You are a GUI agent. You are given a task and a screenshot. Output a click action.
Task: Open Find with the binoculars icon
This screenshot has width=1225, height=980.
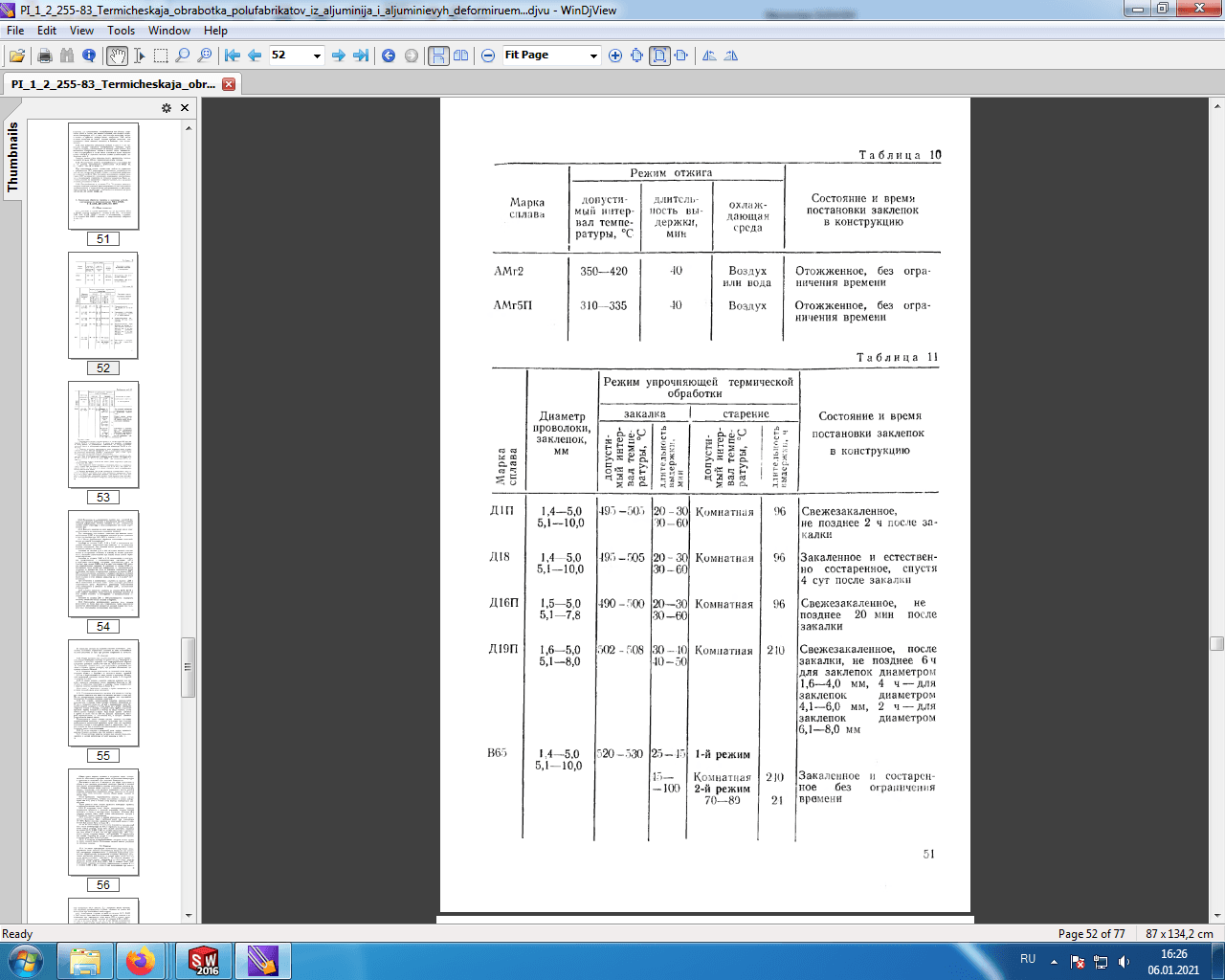click(66, 56)
